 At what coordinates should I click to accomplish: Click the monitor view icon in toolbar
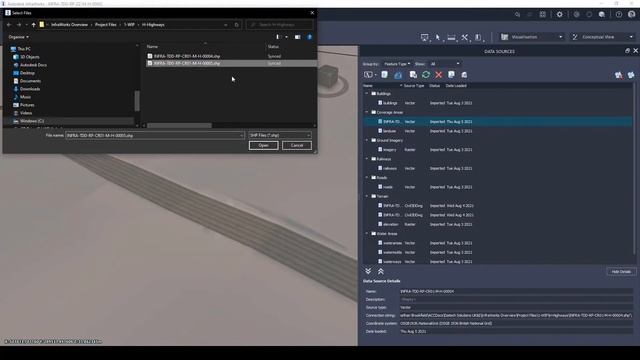pyautogui.click(x=424, y=37)
